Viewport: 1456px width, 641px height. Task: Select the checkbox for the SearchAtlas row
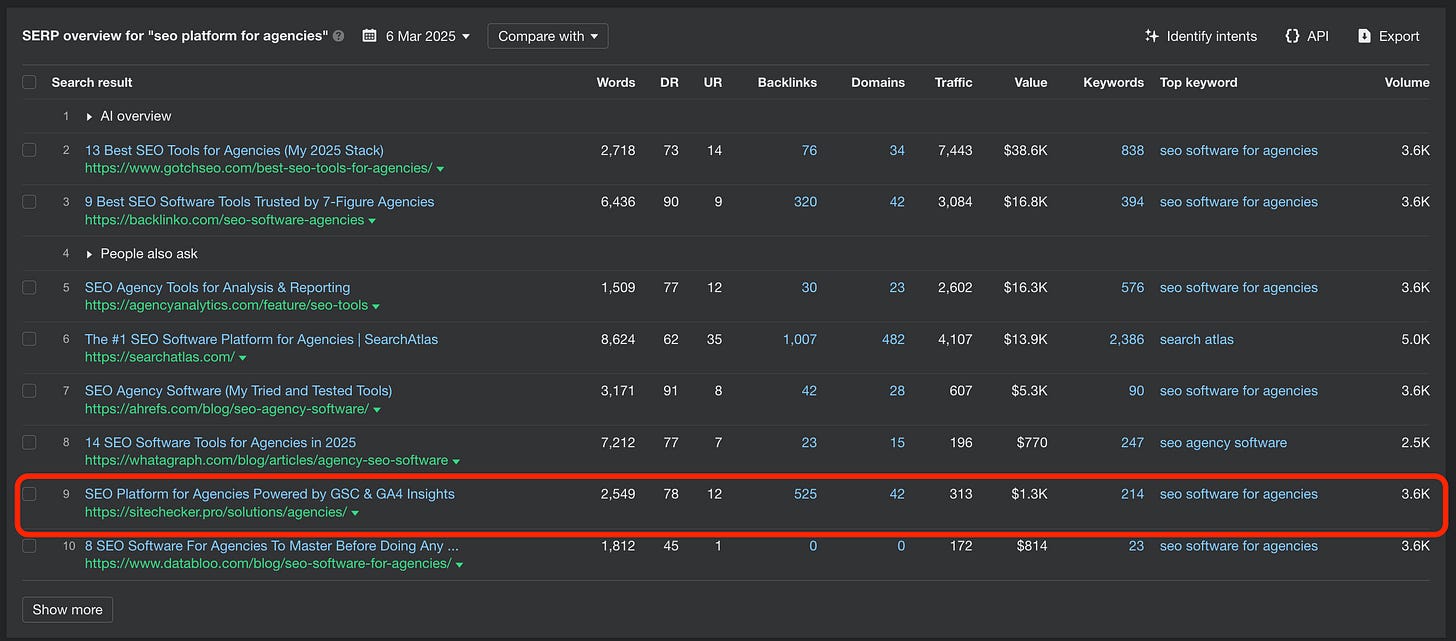pos(29,339)
